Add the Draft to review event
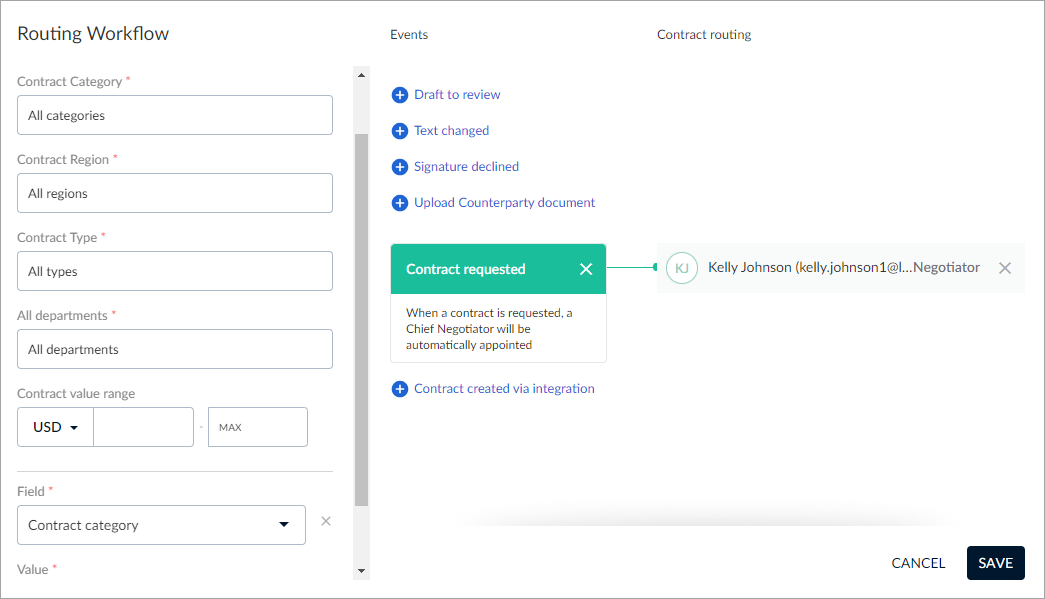The height and width of the screenshot is (599, 1045). coord(457,95)
